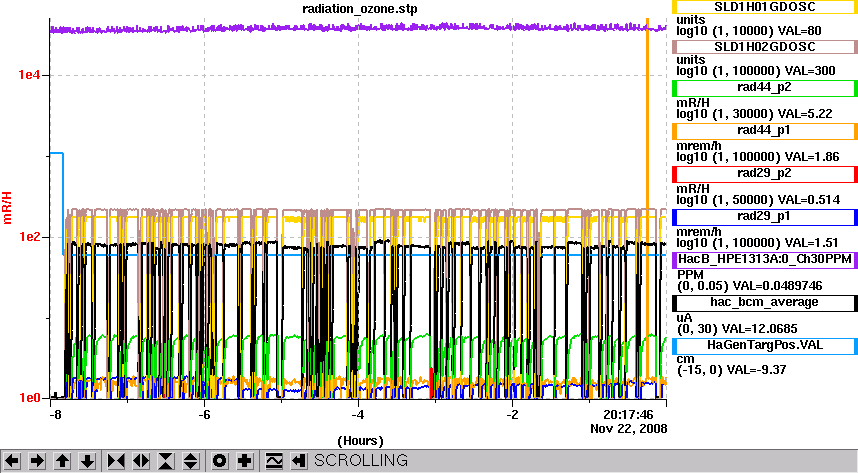This screenshot has width=858, height=473.
Task: Click the 1e0 y-axis label
Action: pyautogui.click(x=30, y=398)
